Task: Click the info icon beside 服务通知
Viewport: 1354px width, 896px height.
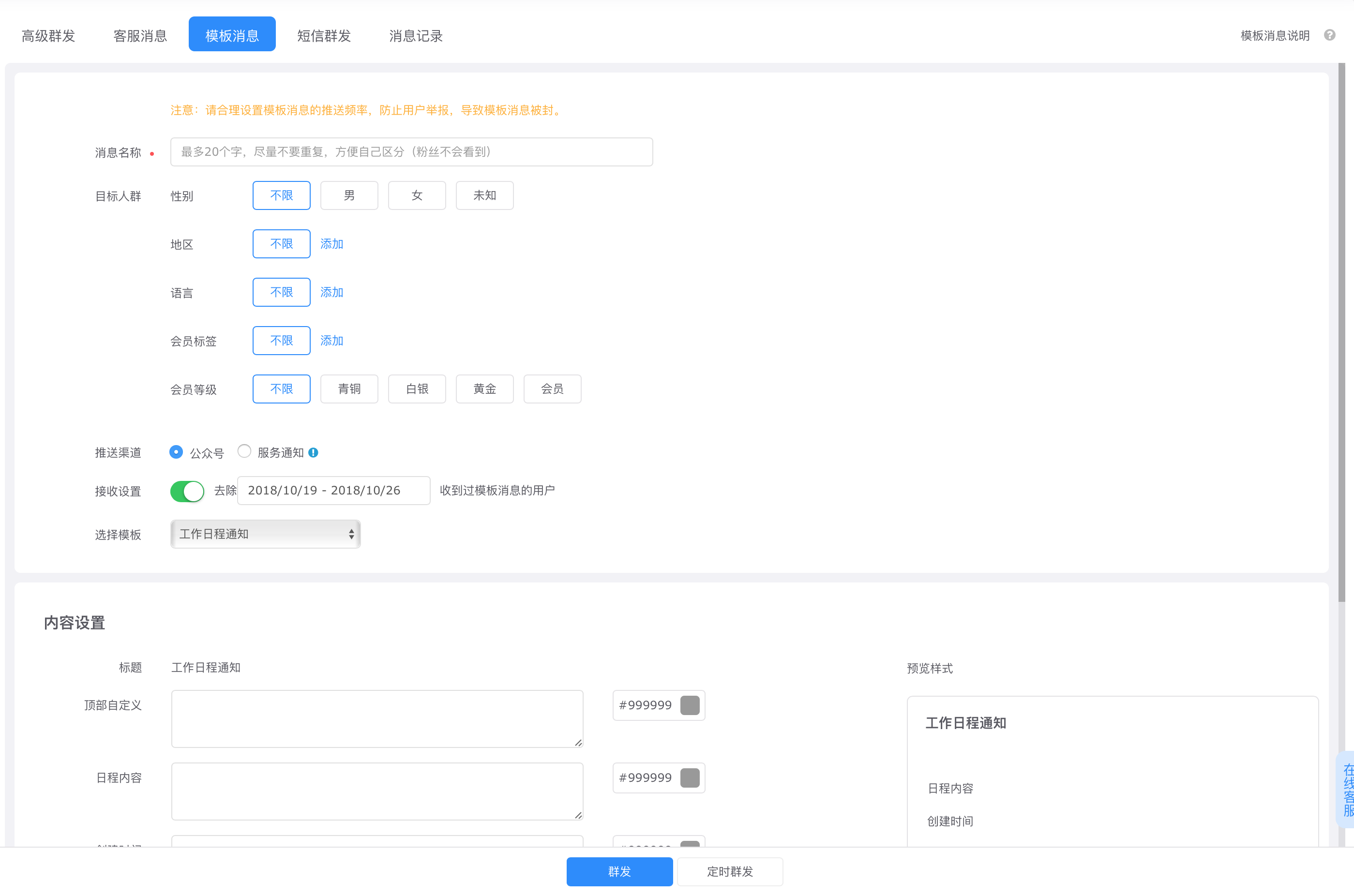Action: [313, 452]
